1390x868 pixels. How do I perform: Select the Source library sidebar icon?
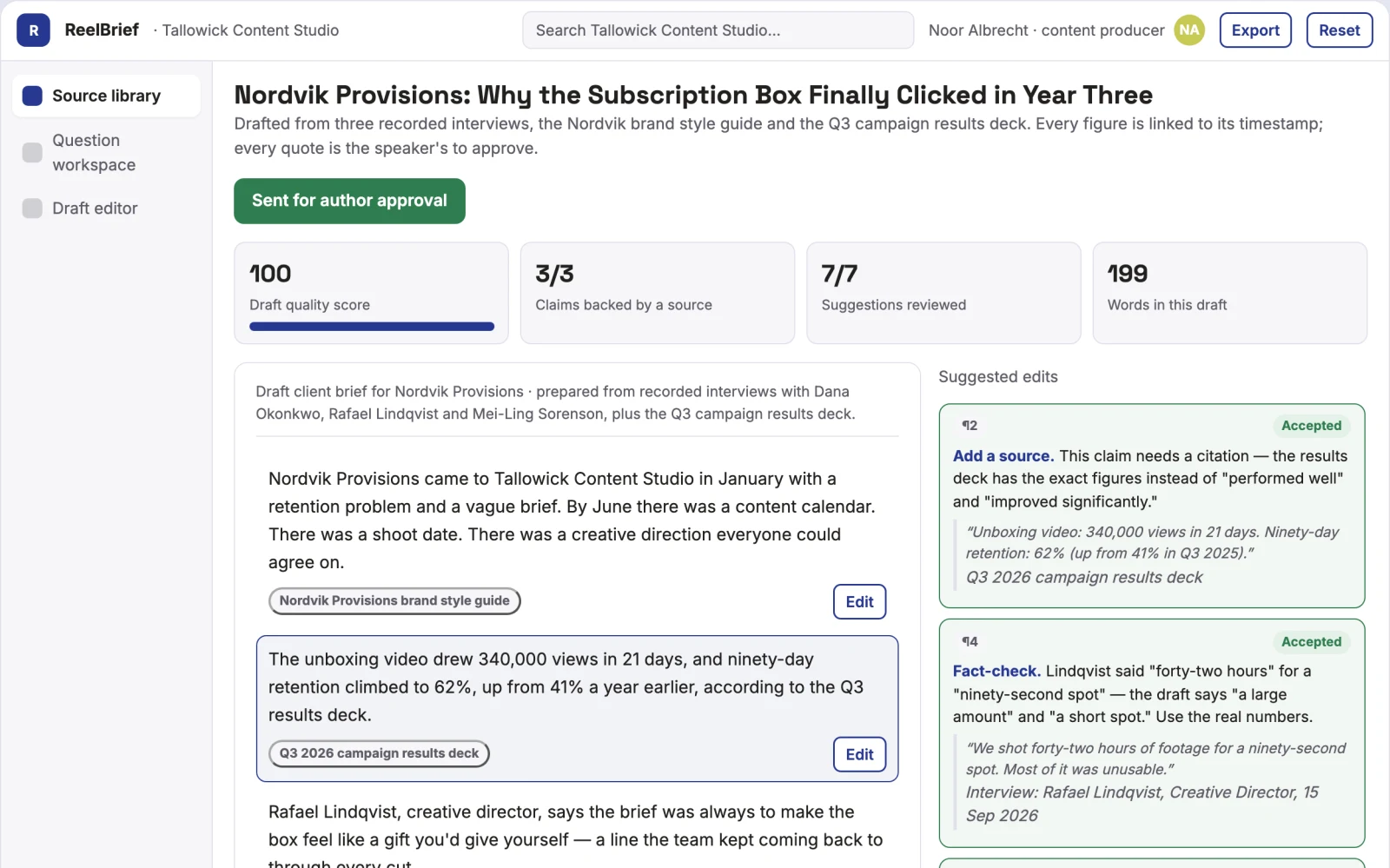(x=32, y=96)
